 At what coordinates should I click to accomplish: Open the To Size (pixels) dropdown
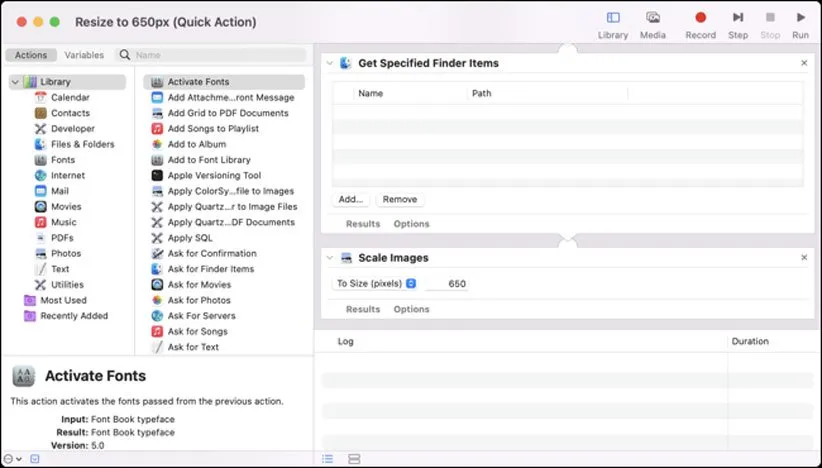coord(376,284)
